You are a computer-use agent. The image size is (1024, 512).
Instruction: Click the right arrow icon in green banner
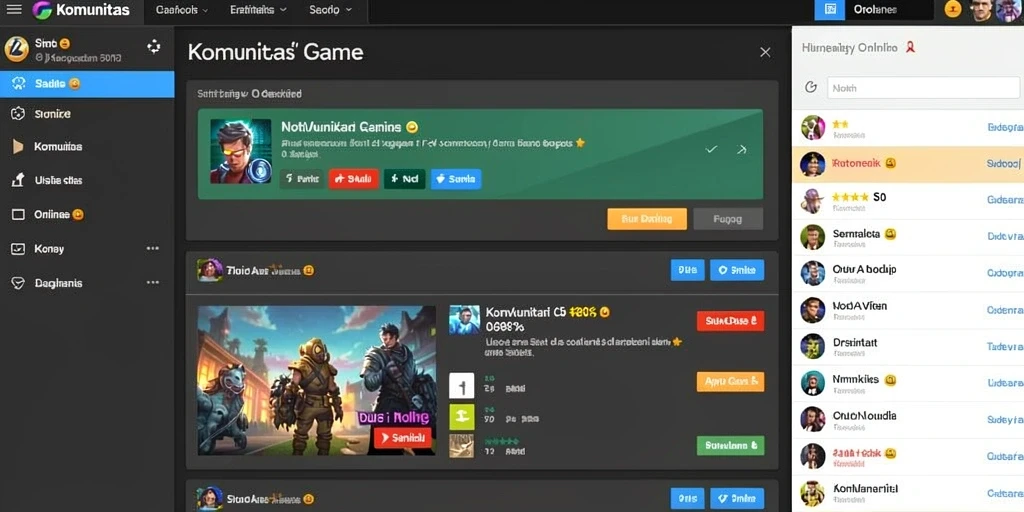(x=741, y=150)
